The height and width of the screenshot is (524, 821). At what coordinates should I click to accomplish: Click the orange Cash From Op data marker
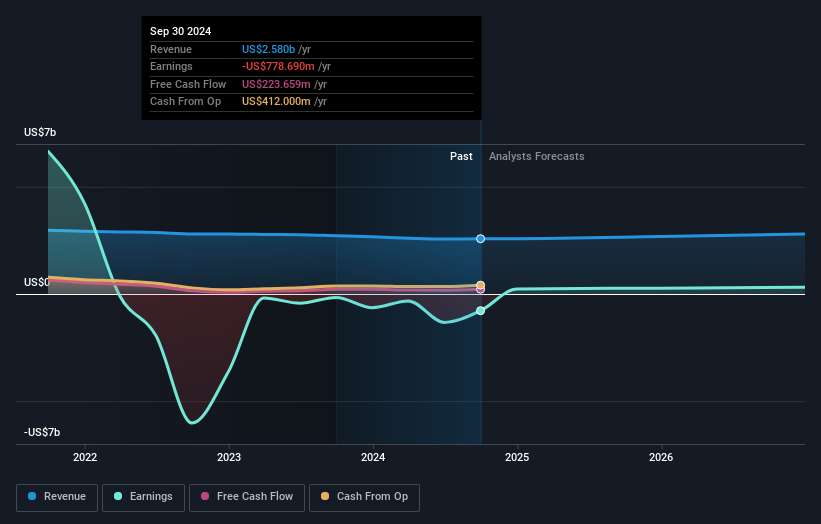pyautogui.click(x=480, y=285)
